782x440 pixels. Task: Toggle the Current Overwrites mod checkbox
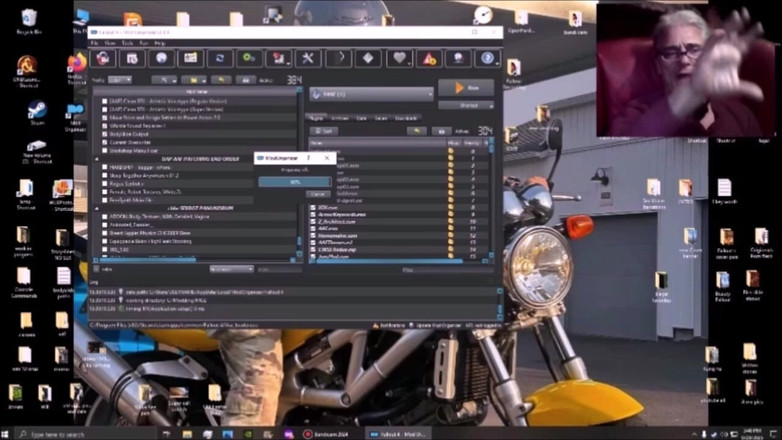[x=104, y=140]
